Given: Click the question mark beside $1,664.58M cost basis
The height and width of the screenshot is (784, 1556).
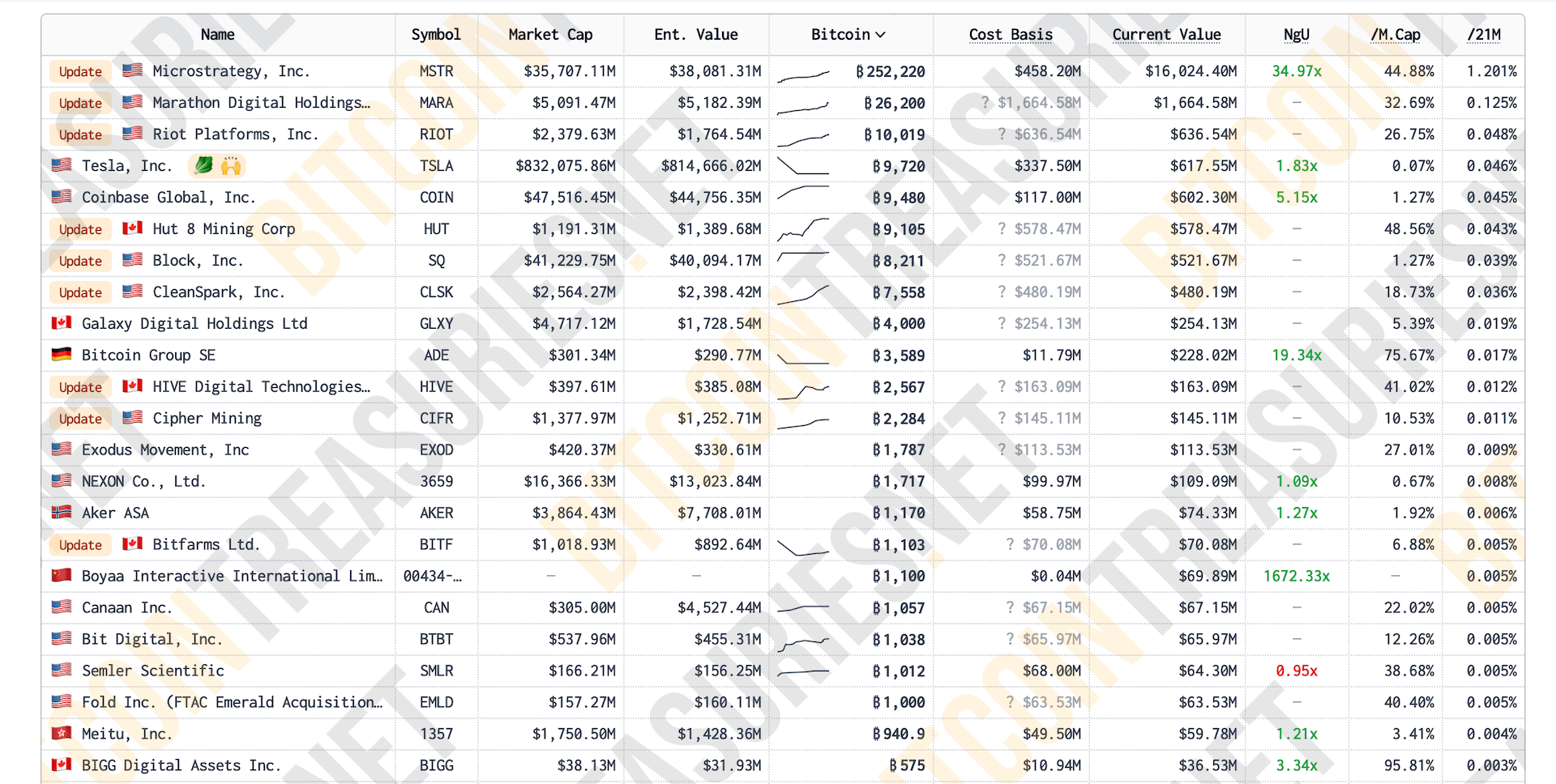Looking at the screenshot, I should pos(985,102).
